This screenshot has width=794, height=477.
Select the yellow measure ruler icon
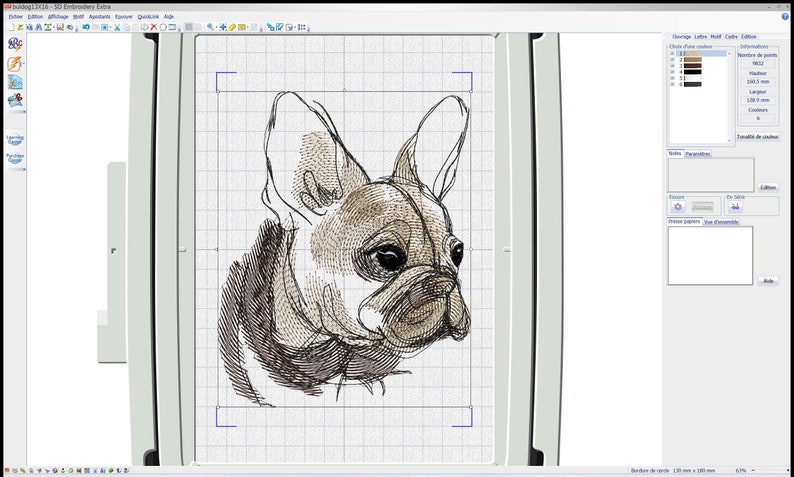click(x=232, y=27)
